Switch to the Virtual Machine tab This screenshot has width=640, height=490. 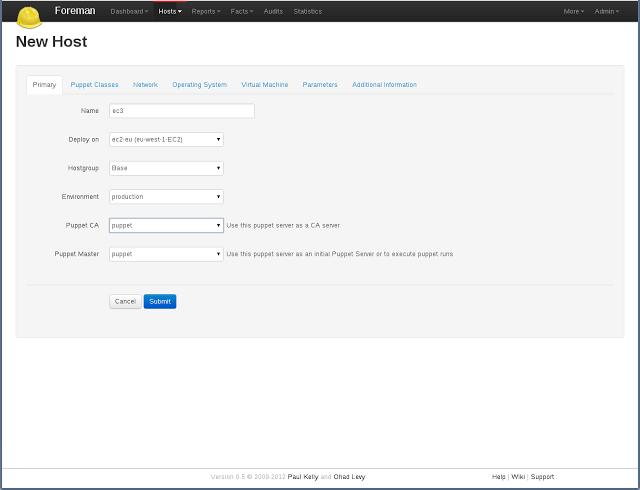[264, 85]
